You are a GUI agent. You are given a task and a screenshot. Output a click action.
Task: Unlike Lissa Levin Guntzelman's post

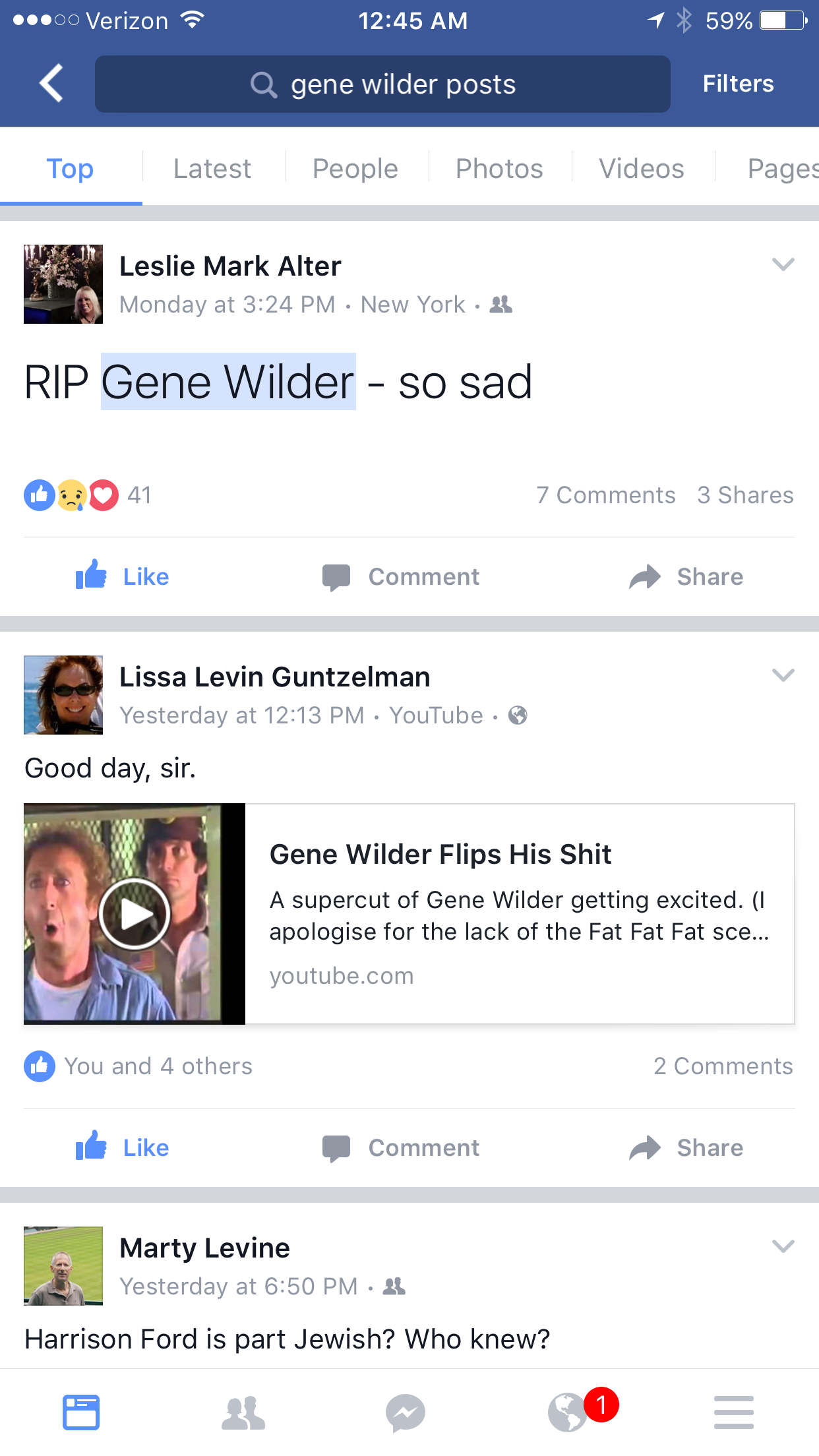pos(123,1148)
